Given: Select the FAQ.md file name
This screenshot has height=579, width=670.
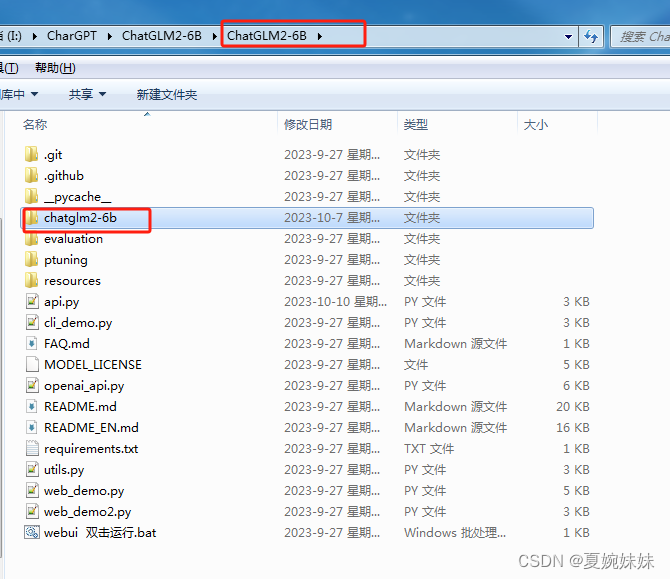Looking at the screenshot, I should coord(67,344).
